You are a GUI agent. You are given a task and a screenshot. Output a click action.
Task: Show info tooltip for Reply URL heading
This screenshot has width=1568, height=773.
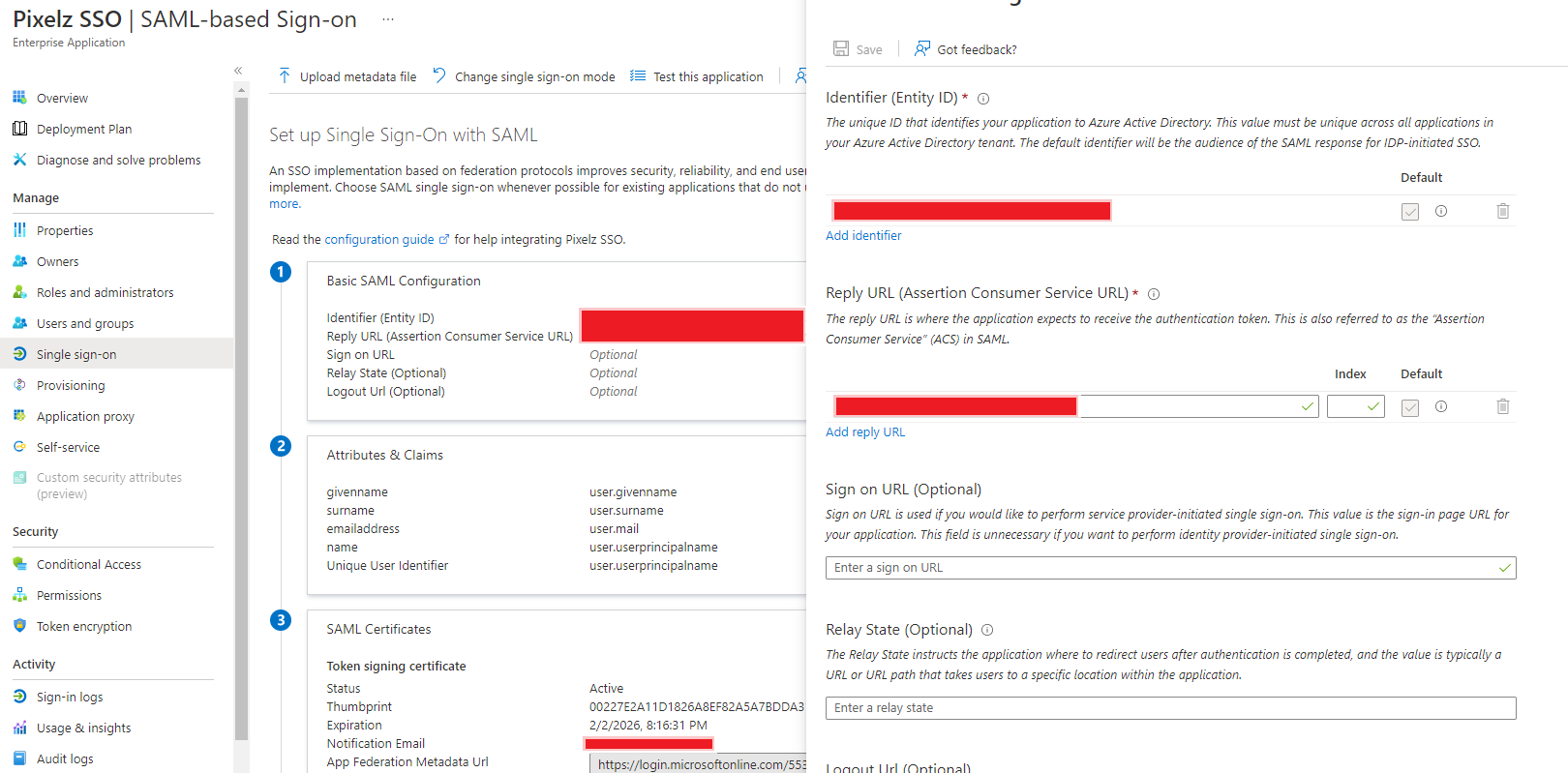pos(1154,294)
